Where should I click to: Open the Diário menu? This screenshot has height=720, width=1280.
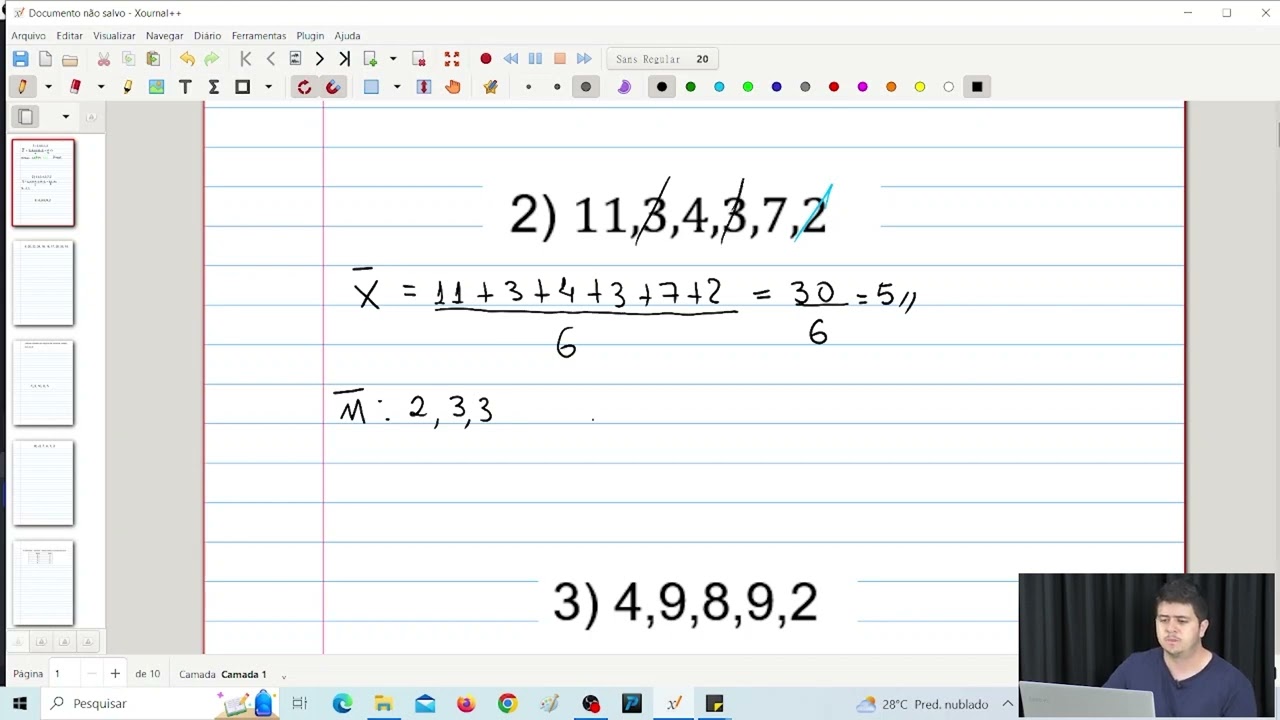point(207,36)
